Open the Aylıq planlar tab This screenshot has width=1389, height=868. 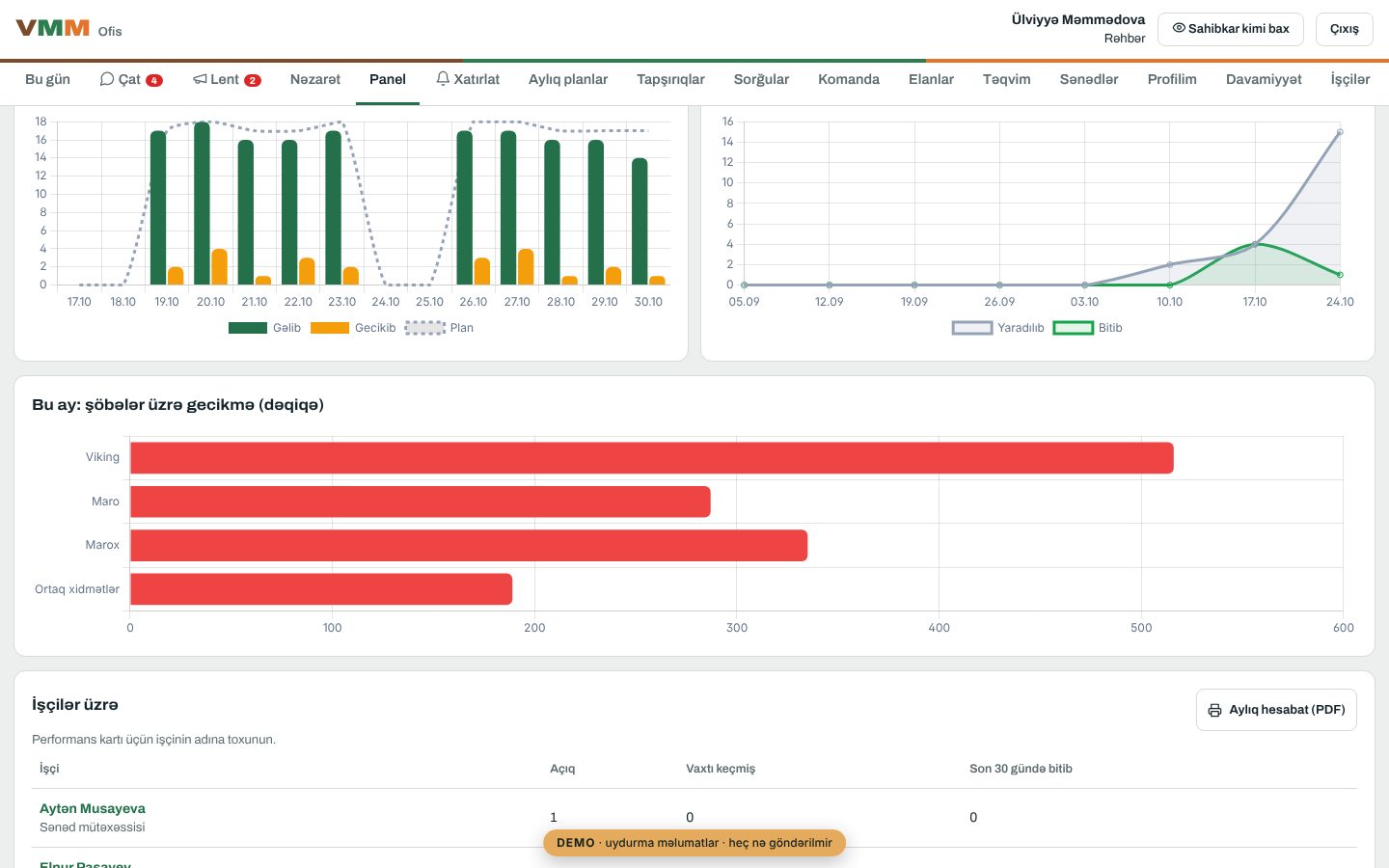click(x=568, y=79)
